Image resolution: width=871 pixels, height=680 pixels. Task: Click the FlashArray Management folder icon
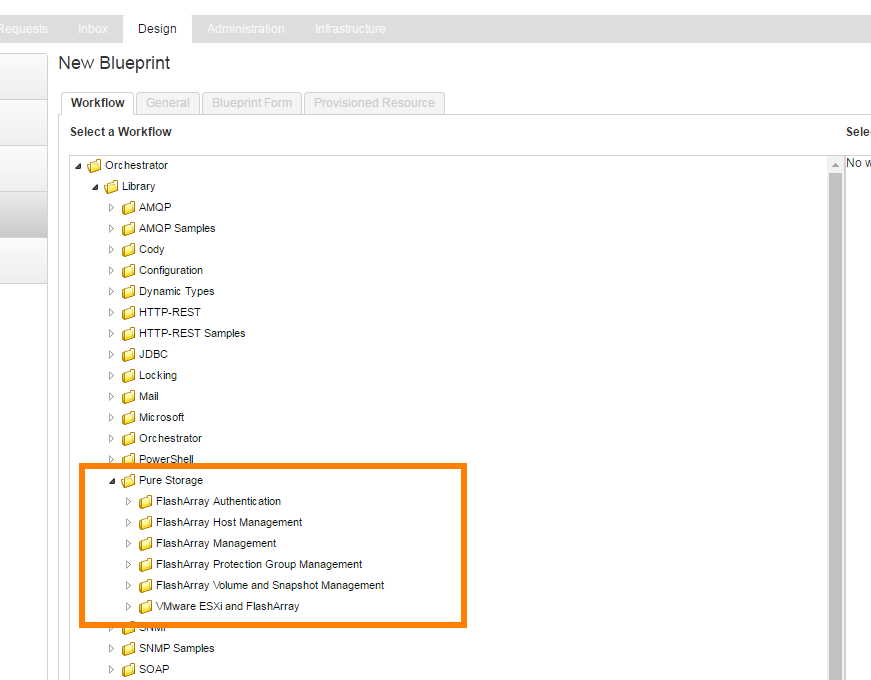[146, 543]
